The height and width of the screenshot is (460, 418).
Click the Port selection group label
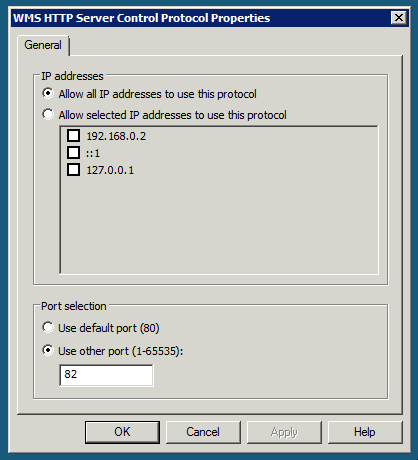coord(74,306)
